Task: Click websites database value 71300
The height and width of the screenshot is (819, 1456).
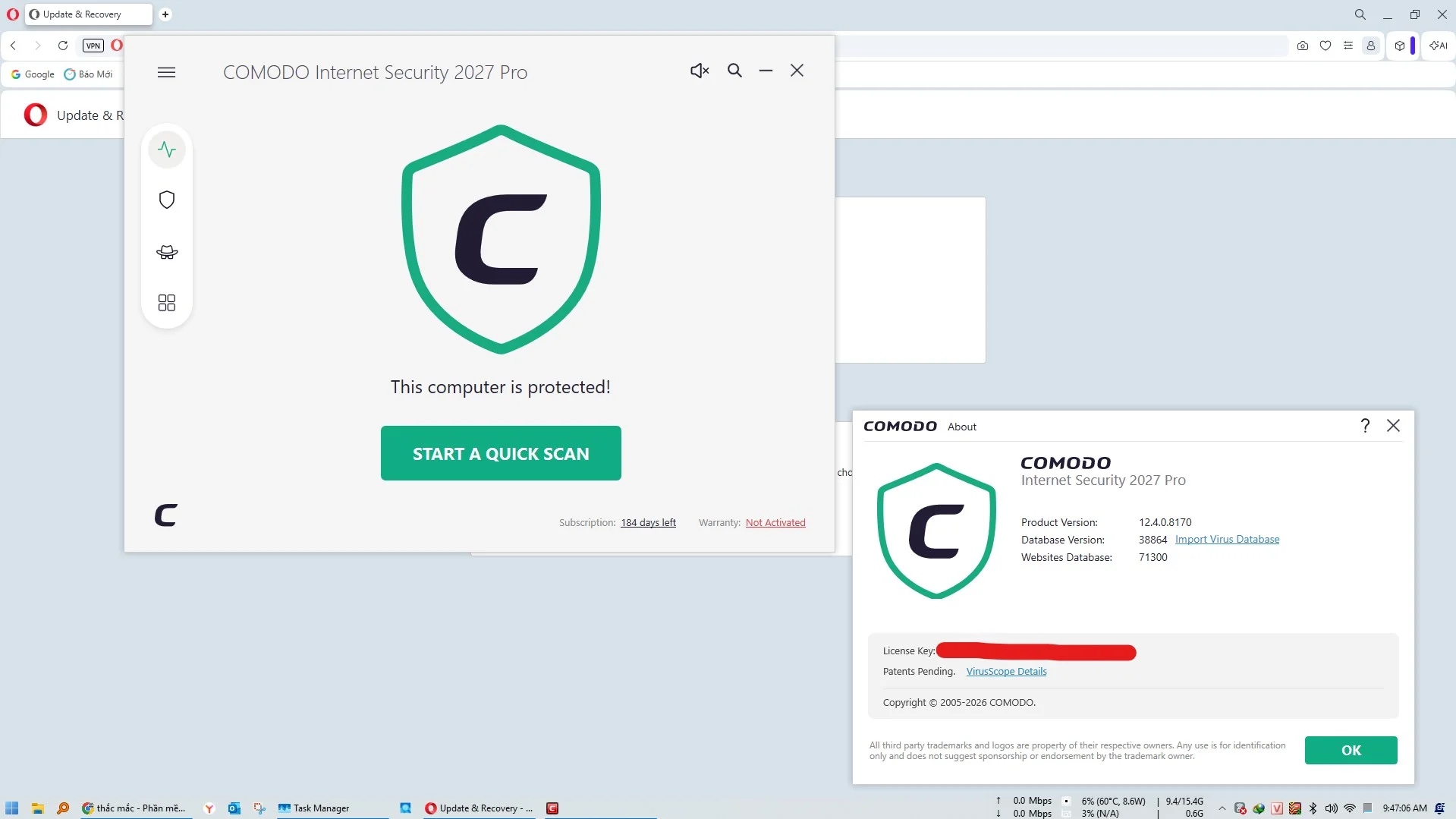Action: tap(1153, 557)
